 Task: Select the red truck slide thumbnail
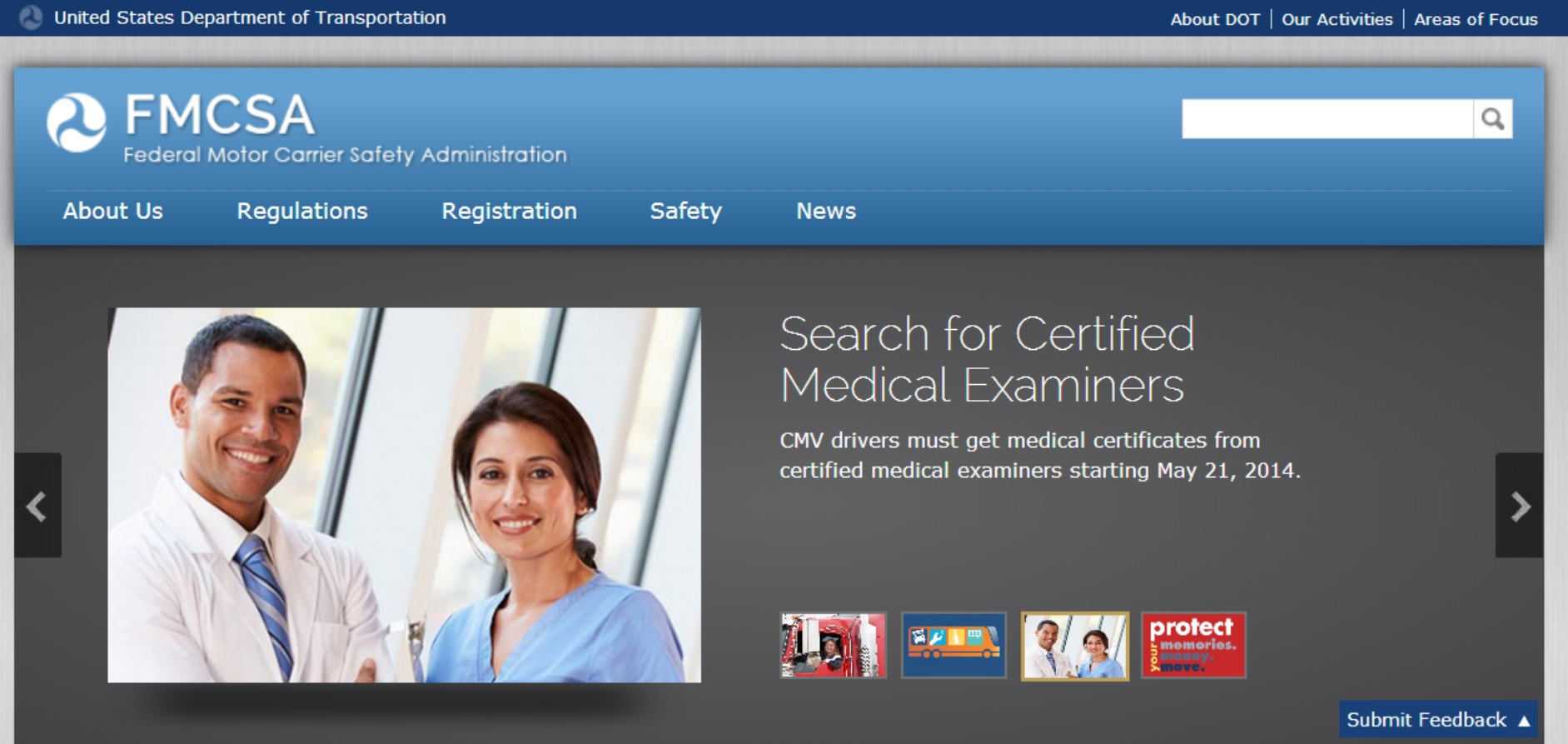click(x=833, y=646)
